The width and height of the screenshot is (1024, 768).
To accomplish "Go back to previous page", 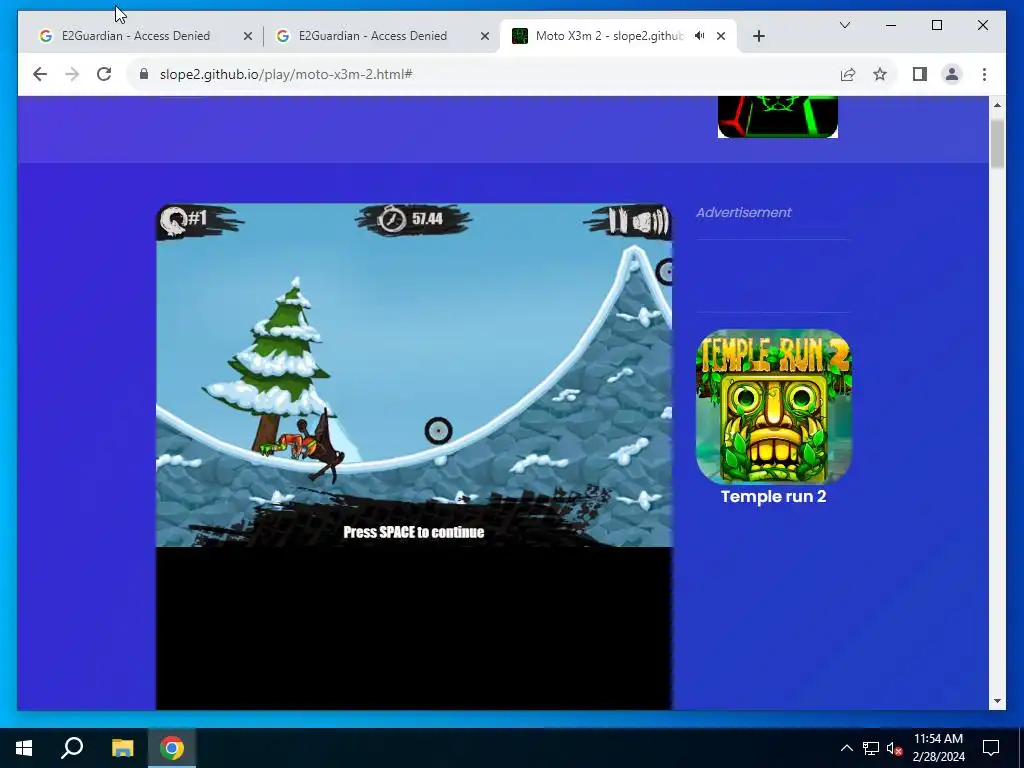I will coord(40,74).
